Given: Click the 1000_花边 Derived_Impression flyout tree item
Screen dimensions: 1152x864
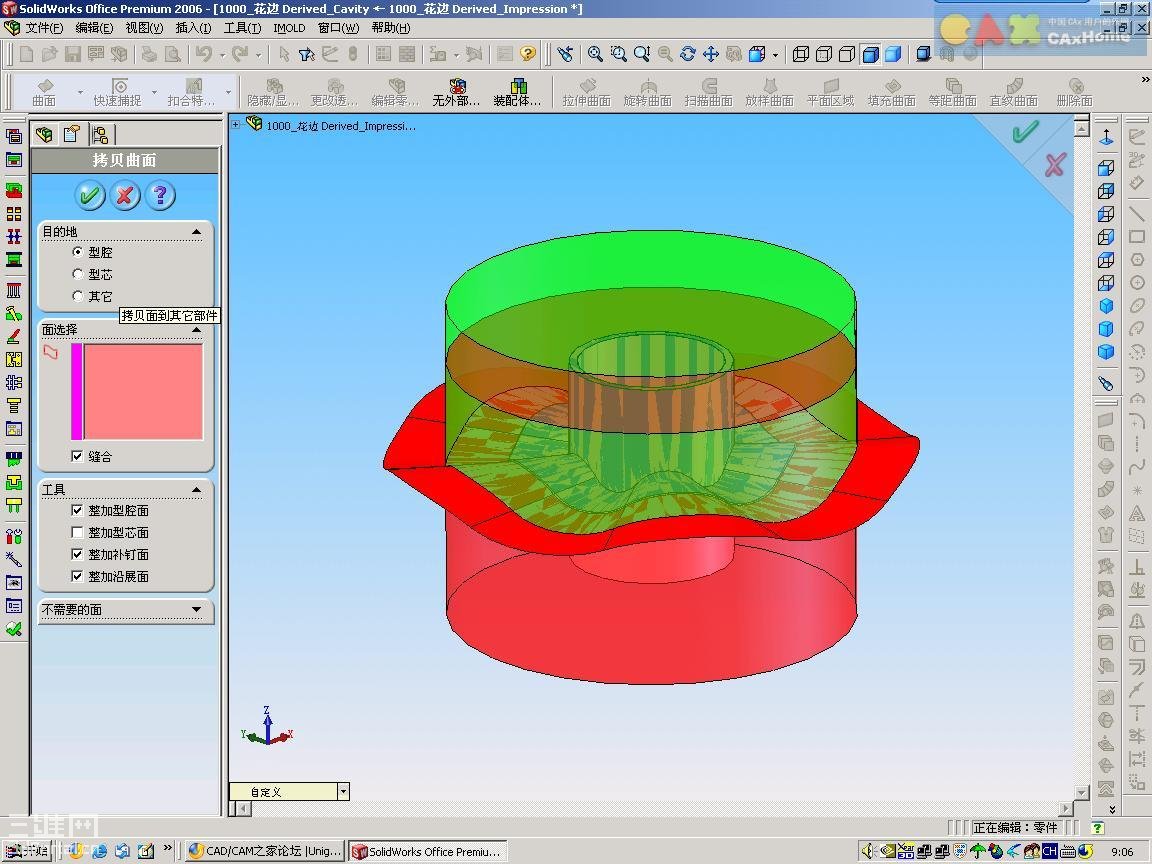Looking at the screenshot, I should coord(332,126).
